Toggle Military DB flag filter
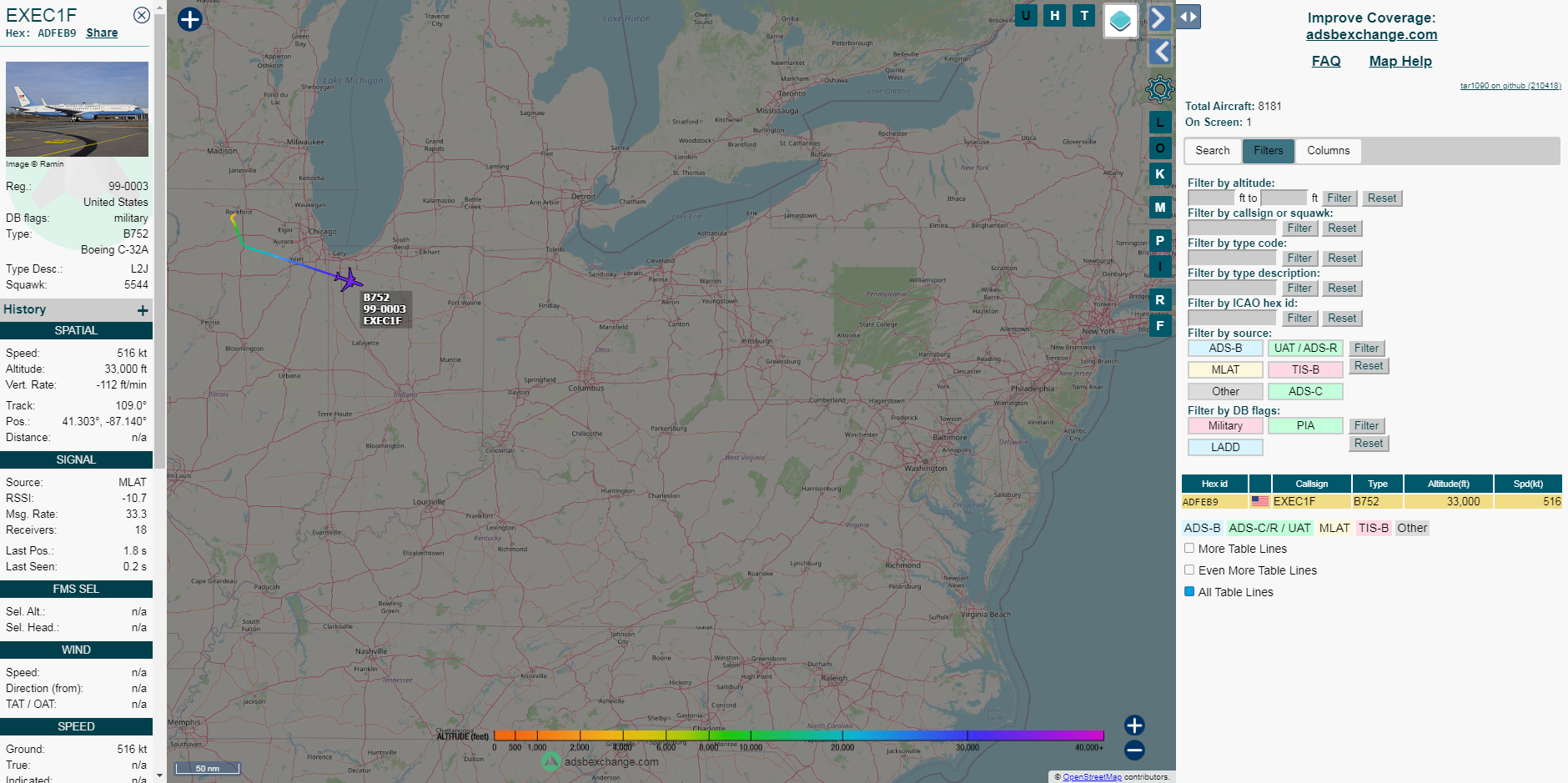 (x=1225, y=426)
